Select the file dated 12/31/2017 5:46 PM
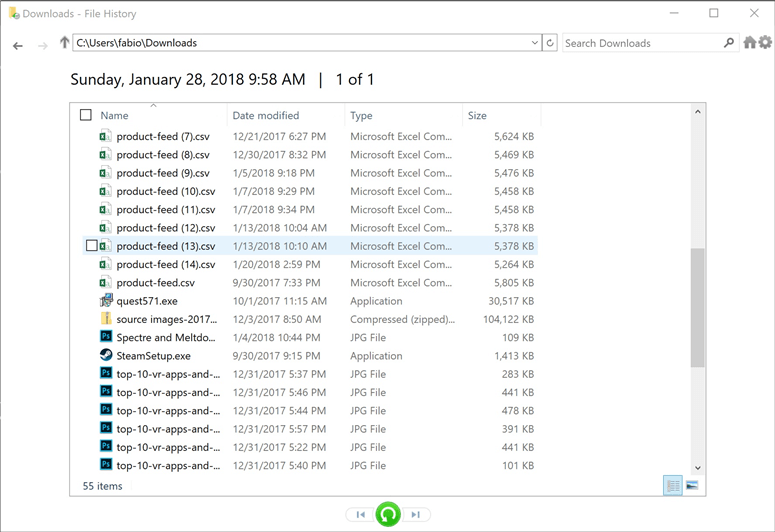775x532 pixels. tap(310, 393)
